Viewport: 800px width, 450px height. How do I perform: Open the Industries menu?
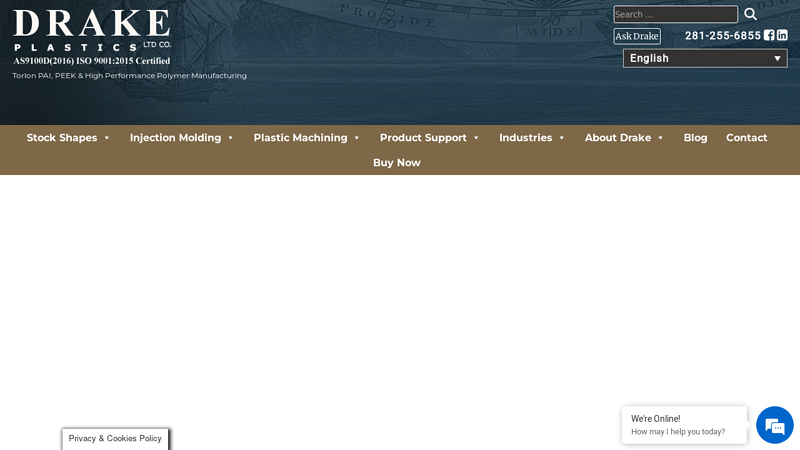coord(526,138)
